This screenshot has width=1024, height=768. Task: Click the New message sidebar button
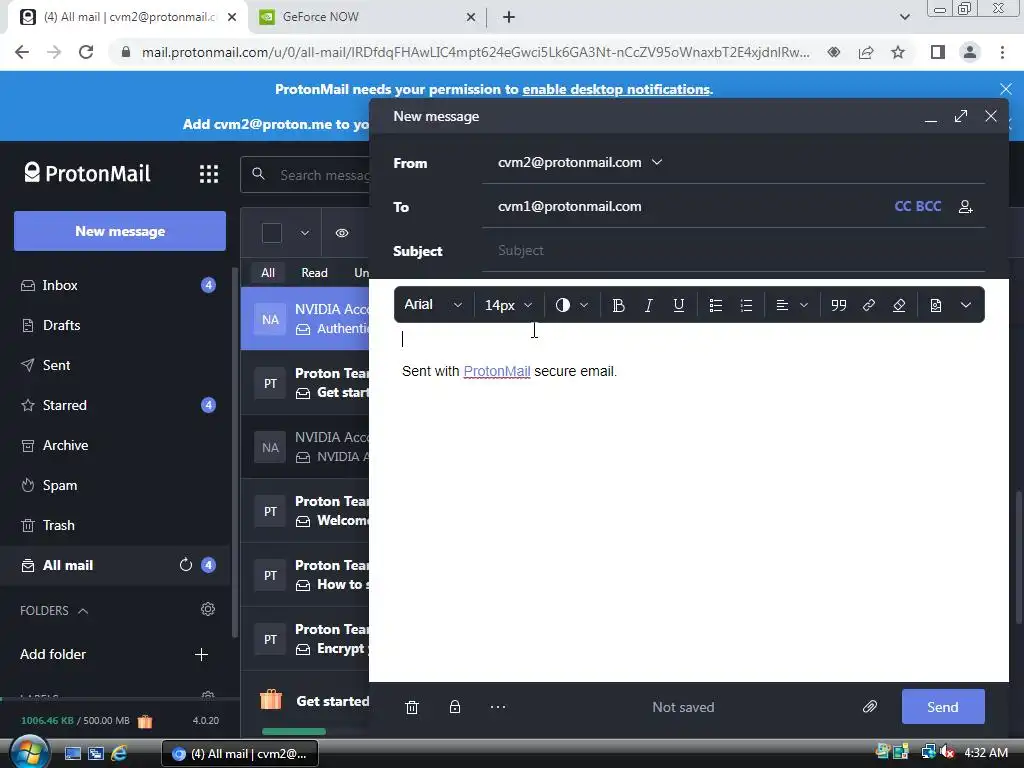(120, 231)
